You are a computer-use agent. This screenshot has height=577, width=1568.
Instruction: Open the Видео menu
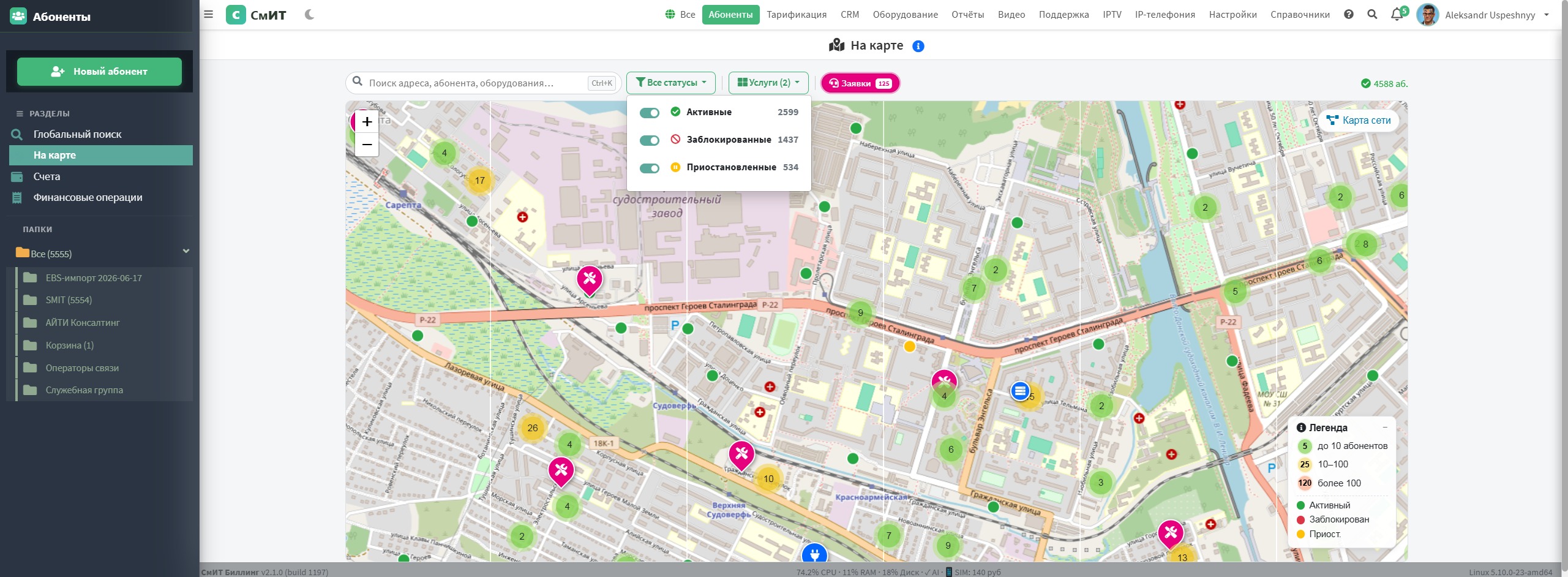click(1011, 15)
